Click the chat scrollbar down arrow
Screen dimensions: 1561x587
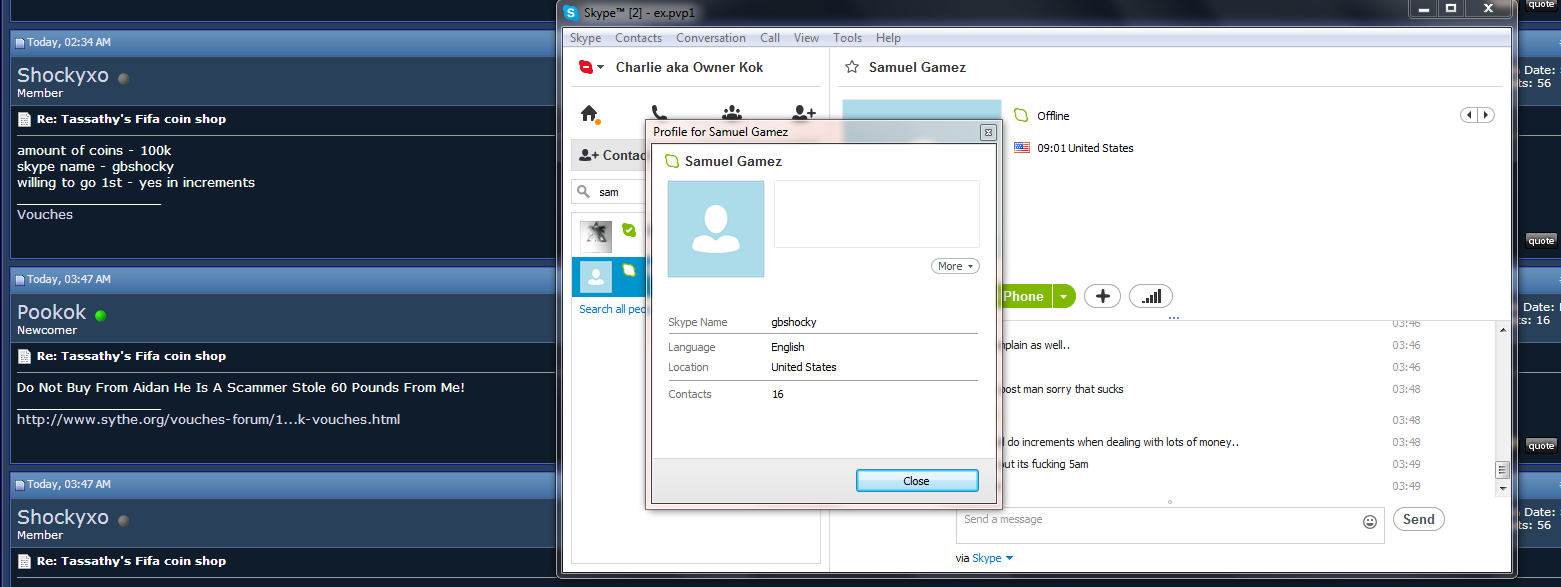click(1501, 489)
